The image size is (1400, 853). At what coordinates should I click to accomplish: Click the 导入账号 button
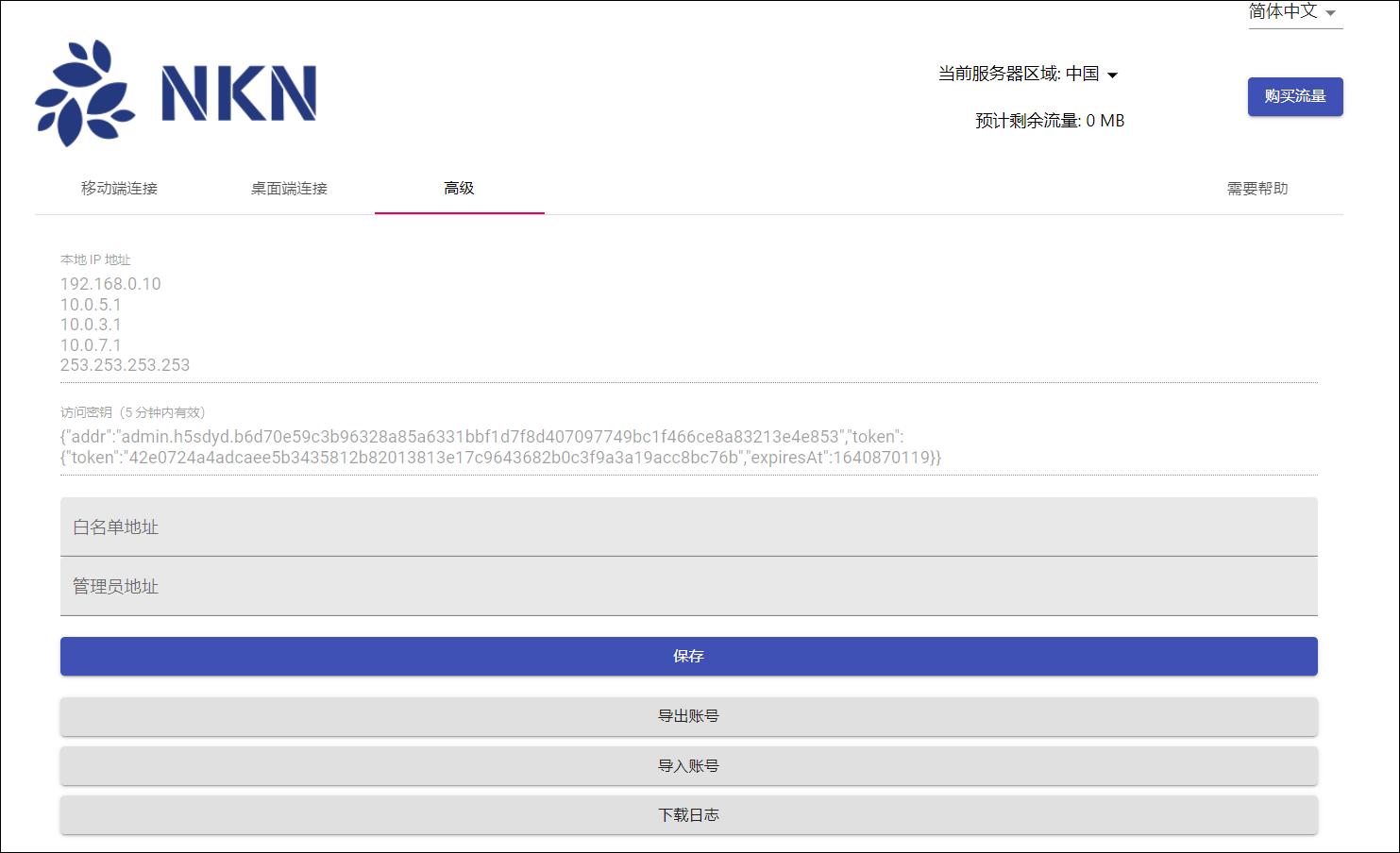click(688, 765)
